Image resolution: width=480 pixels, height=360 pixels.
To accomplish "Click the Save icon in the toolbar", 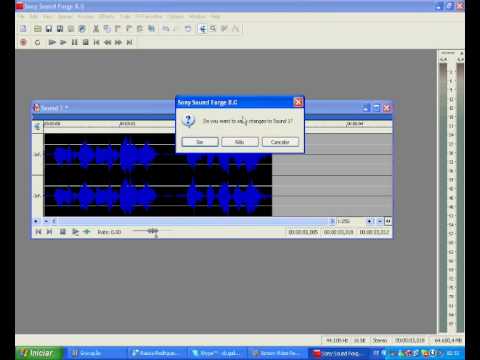I will [49, 29].
